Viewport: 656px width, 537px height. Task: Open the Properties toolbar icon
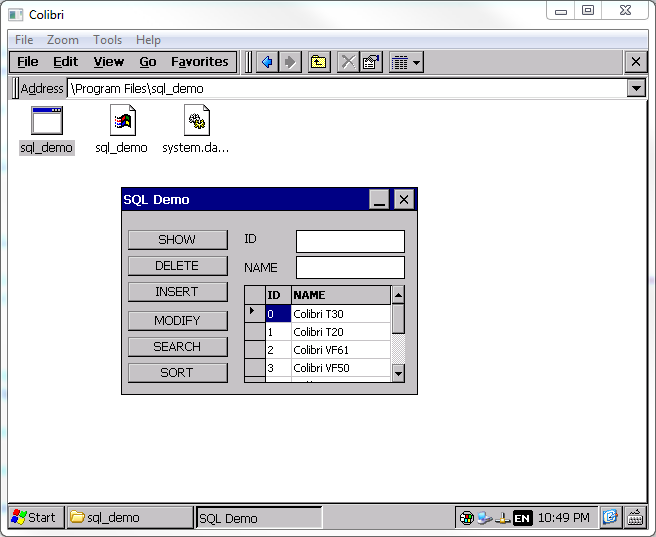371,62
